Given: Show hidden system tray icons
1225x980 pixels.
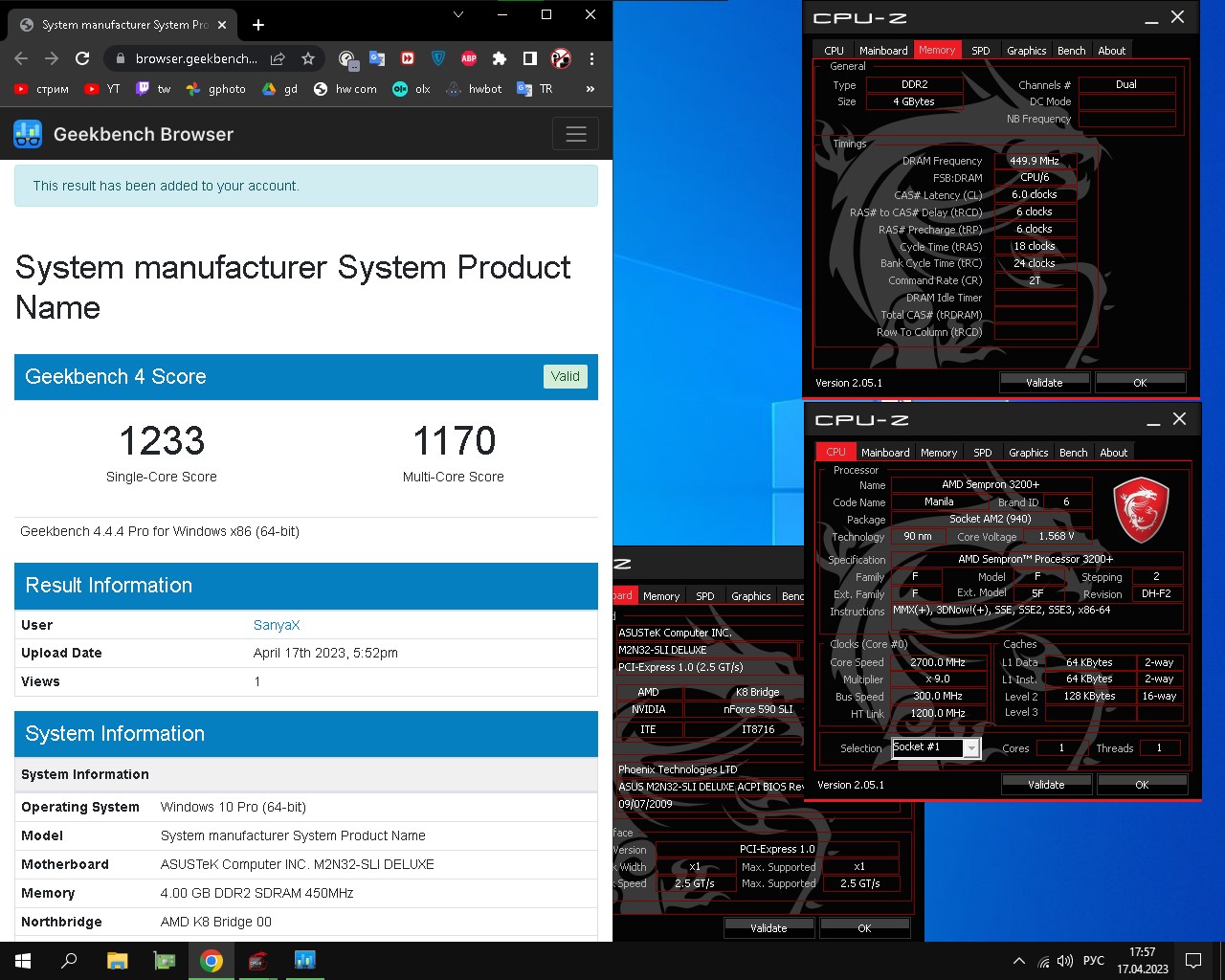Looking at the screenshot, I should [x=1018, y=961].
